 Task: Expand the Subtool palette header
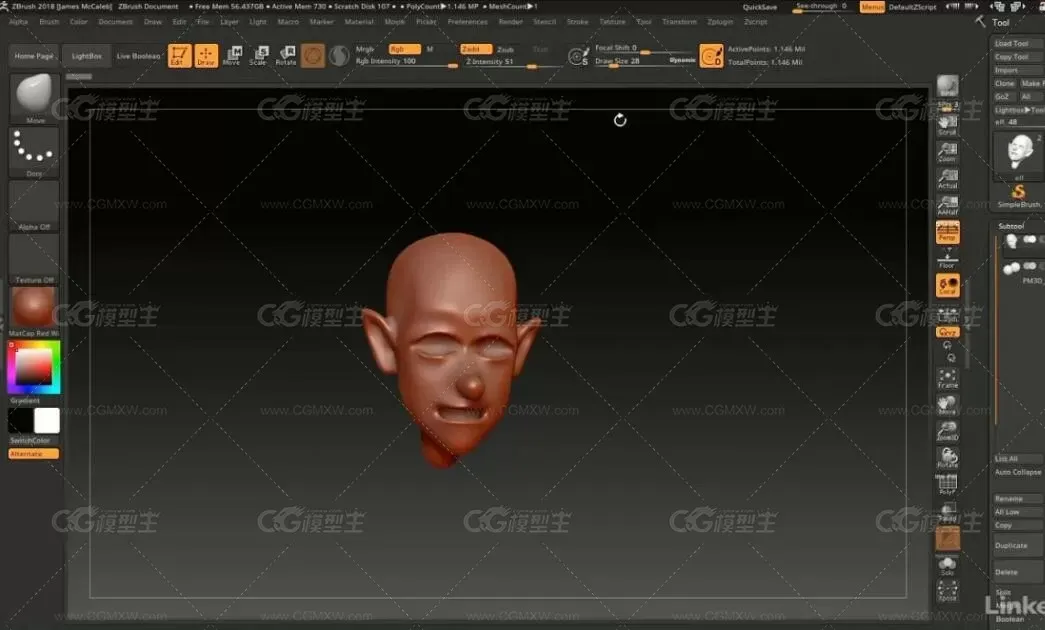(x=1011, y=226)
